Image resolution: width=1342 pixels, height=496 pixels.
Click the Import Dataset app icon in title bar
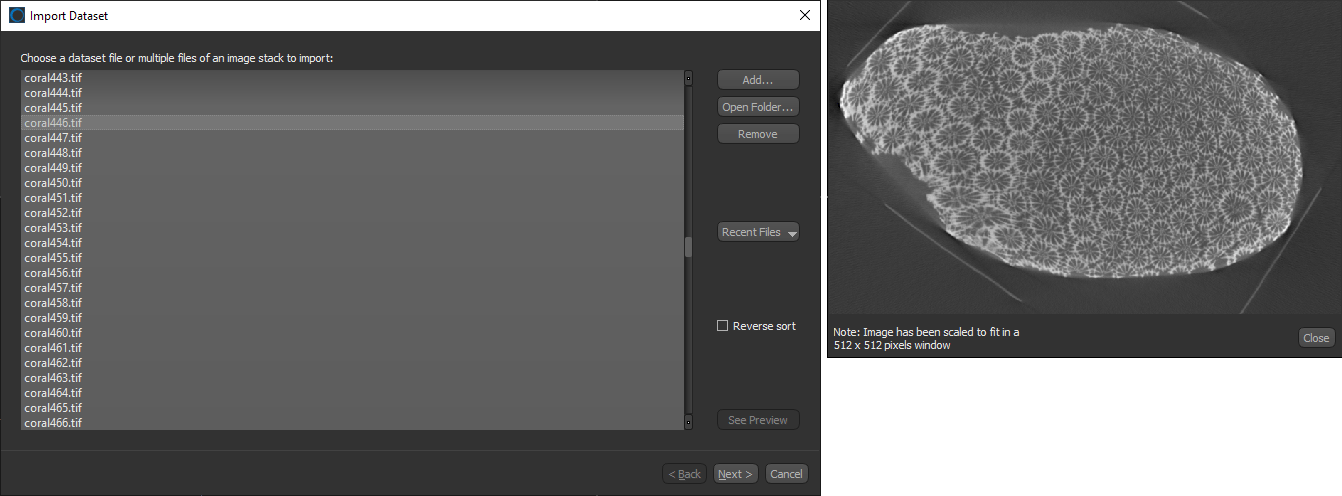click(17, 15)
